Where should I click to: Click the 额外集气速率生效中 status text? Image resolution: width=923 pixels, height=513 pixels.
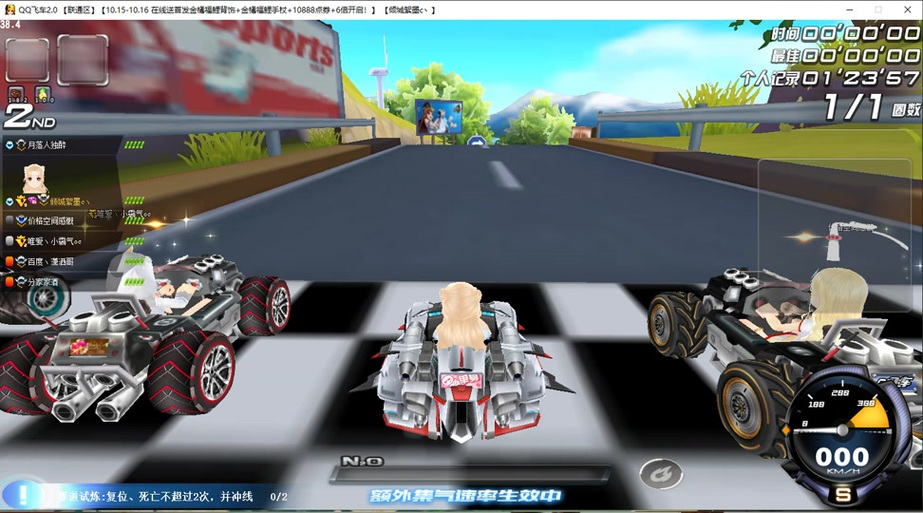point(466,496)
